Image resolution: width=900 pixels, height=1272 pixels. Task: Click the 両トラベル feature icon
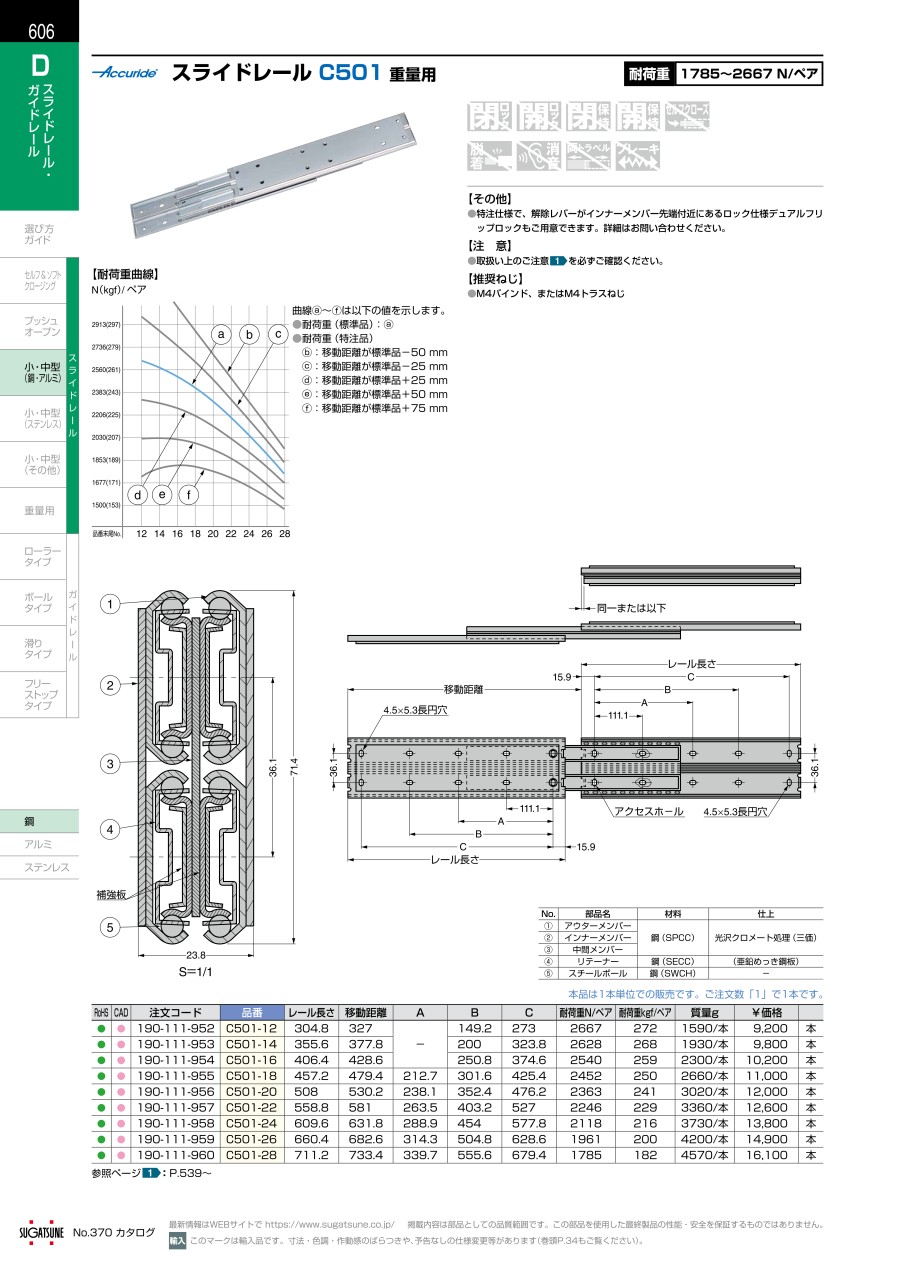pyautogui.click(x=588, y=155)
